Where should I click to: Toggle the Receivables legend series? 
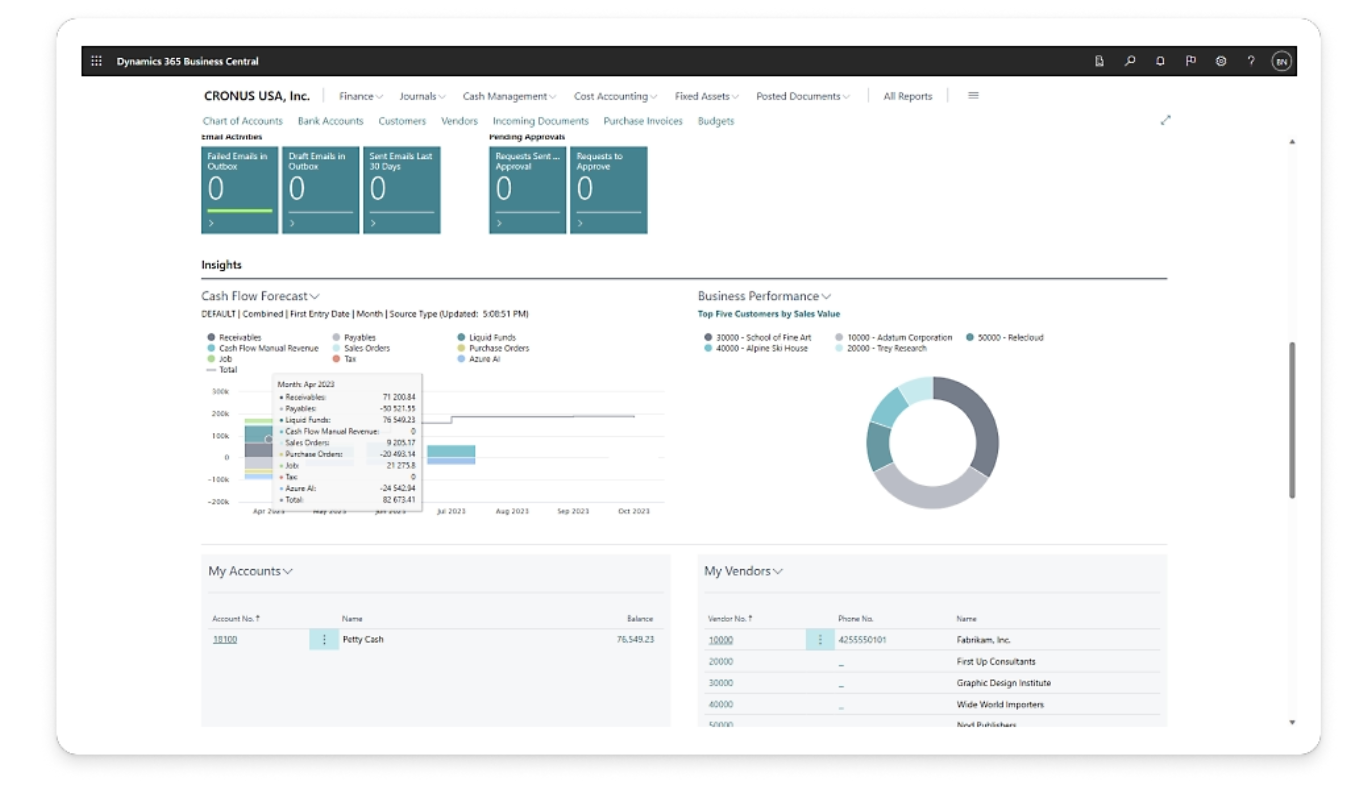pyautogui.click(x=239, y=338)
